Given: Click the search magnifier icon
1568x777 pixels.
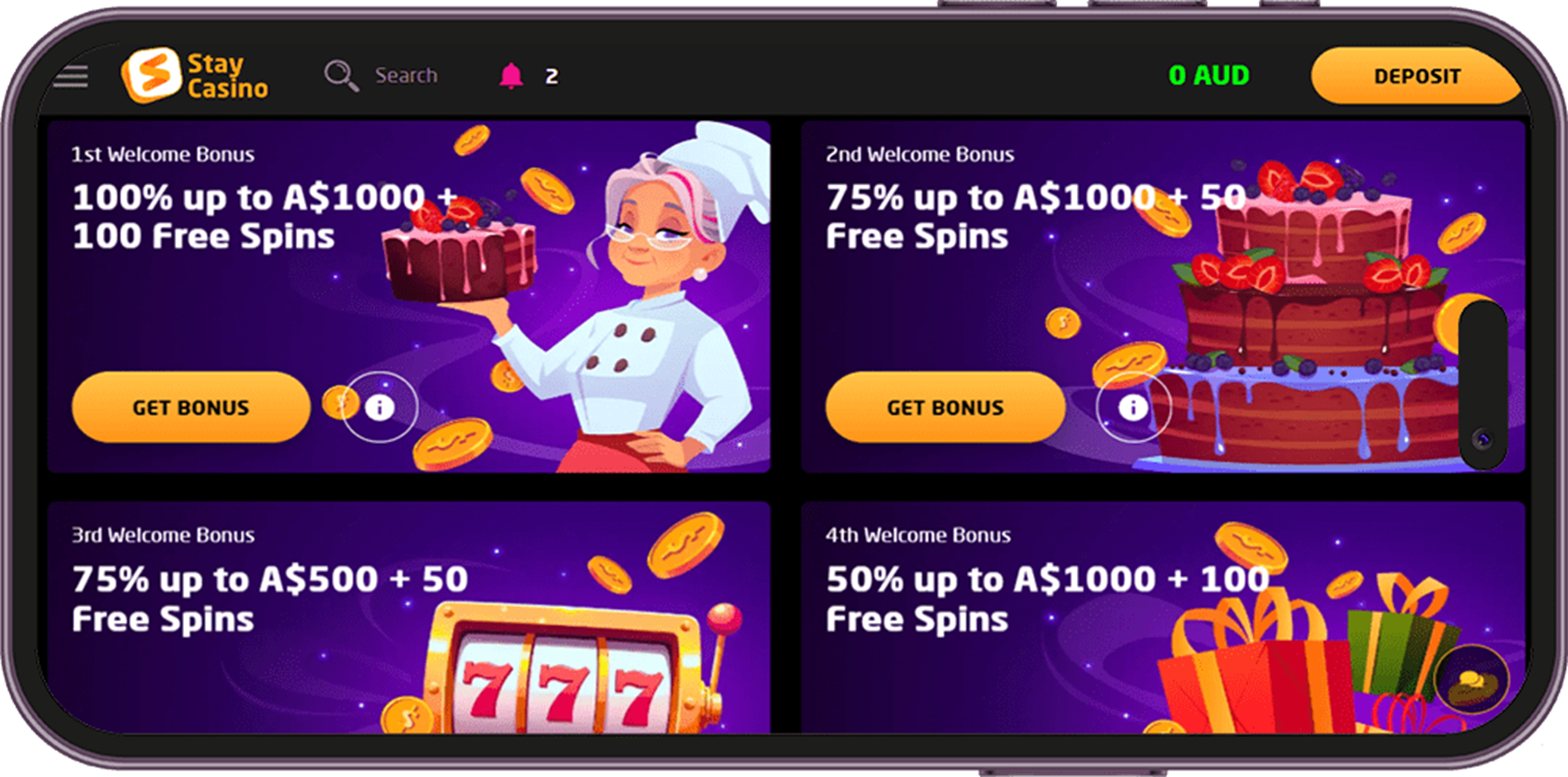Looking at the screenshot, I should point(341,75).
